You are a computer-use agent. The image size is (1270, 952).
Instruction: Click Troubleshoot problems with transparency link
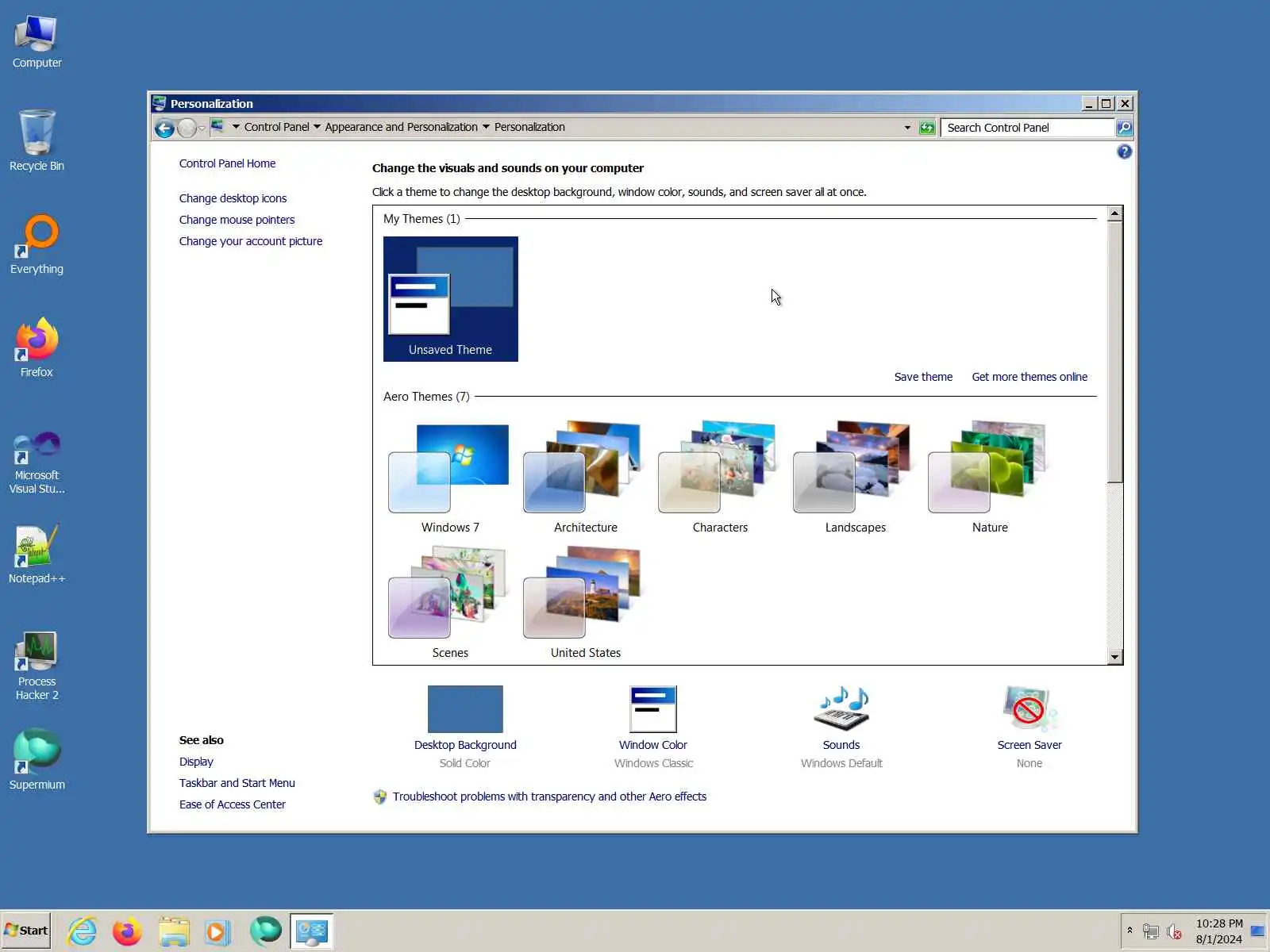549,797
